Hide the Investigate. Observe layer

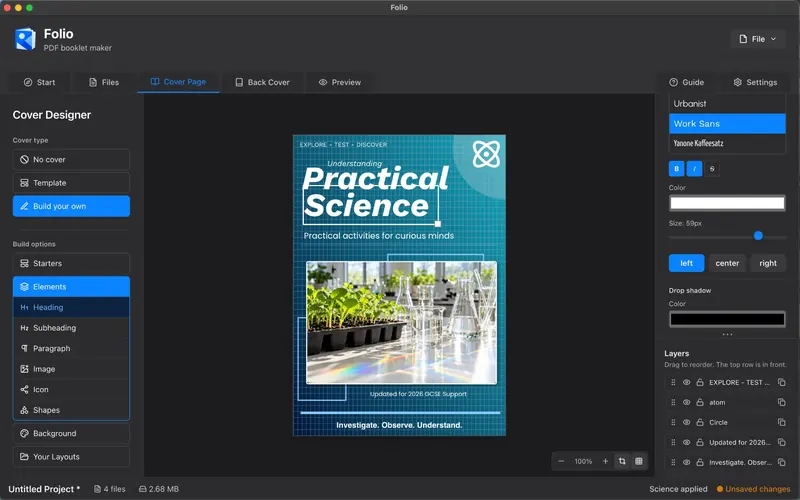coord(686,462)
